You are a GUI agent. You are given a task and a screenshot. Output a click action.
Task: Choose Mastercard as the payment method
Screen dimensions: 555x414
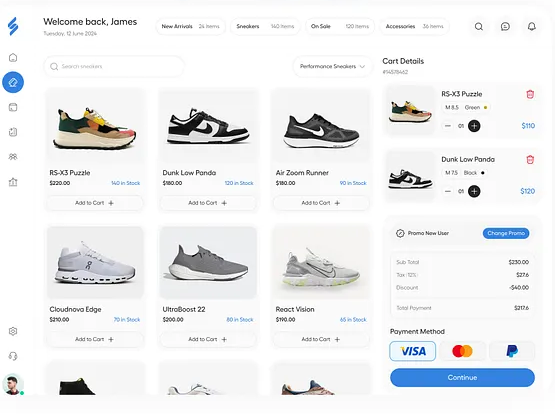(x=462, y=351)
